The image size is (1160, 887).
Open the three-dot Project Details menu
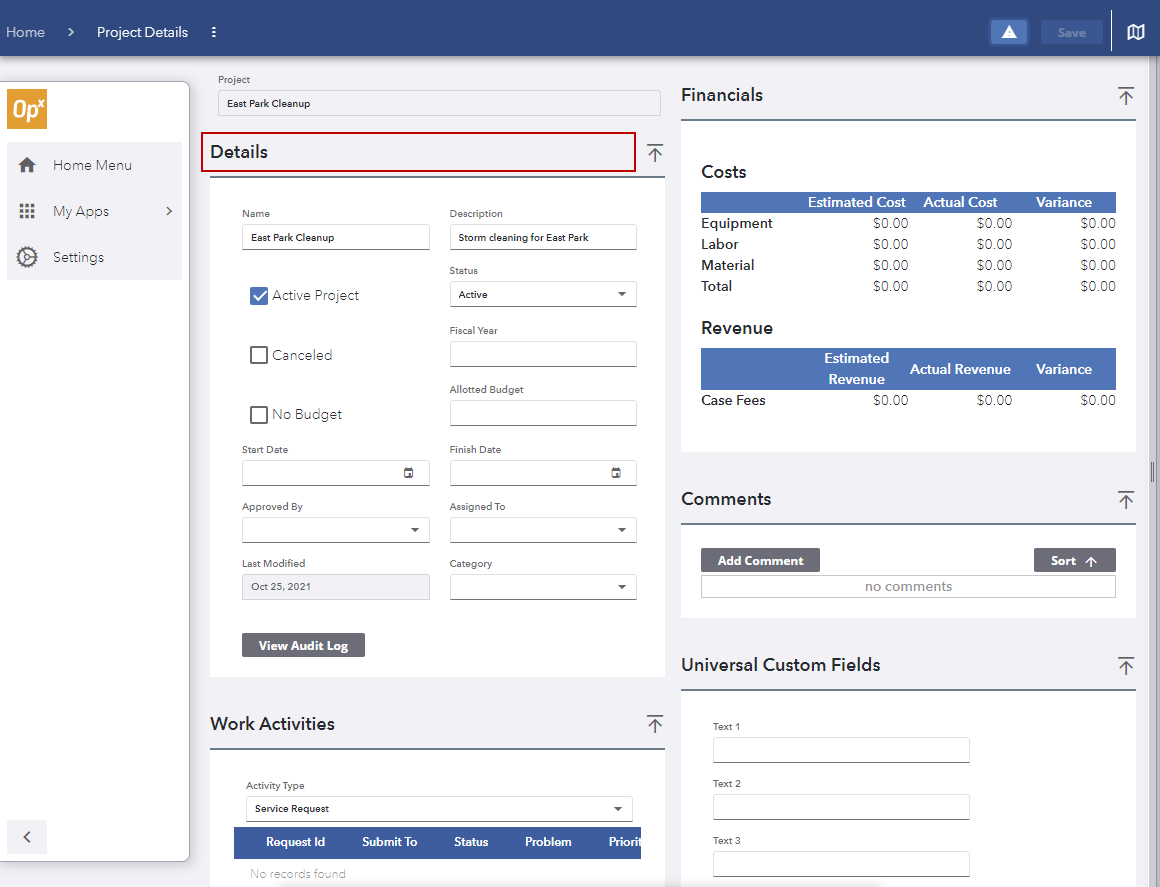click(x=214, y=32)
